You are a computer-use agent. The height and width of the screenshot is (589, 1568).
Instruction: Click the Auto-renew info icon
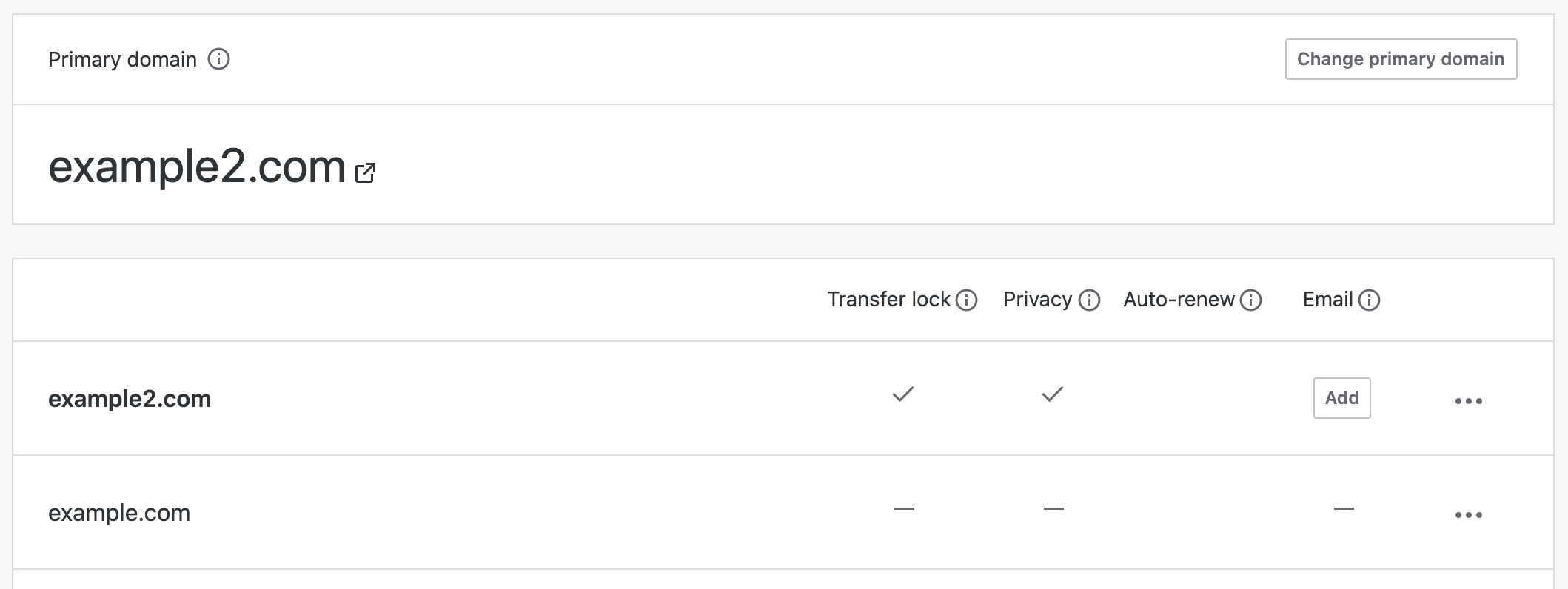tap(1250, 300)
